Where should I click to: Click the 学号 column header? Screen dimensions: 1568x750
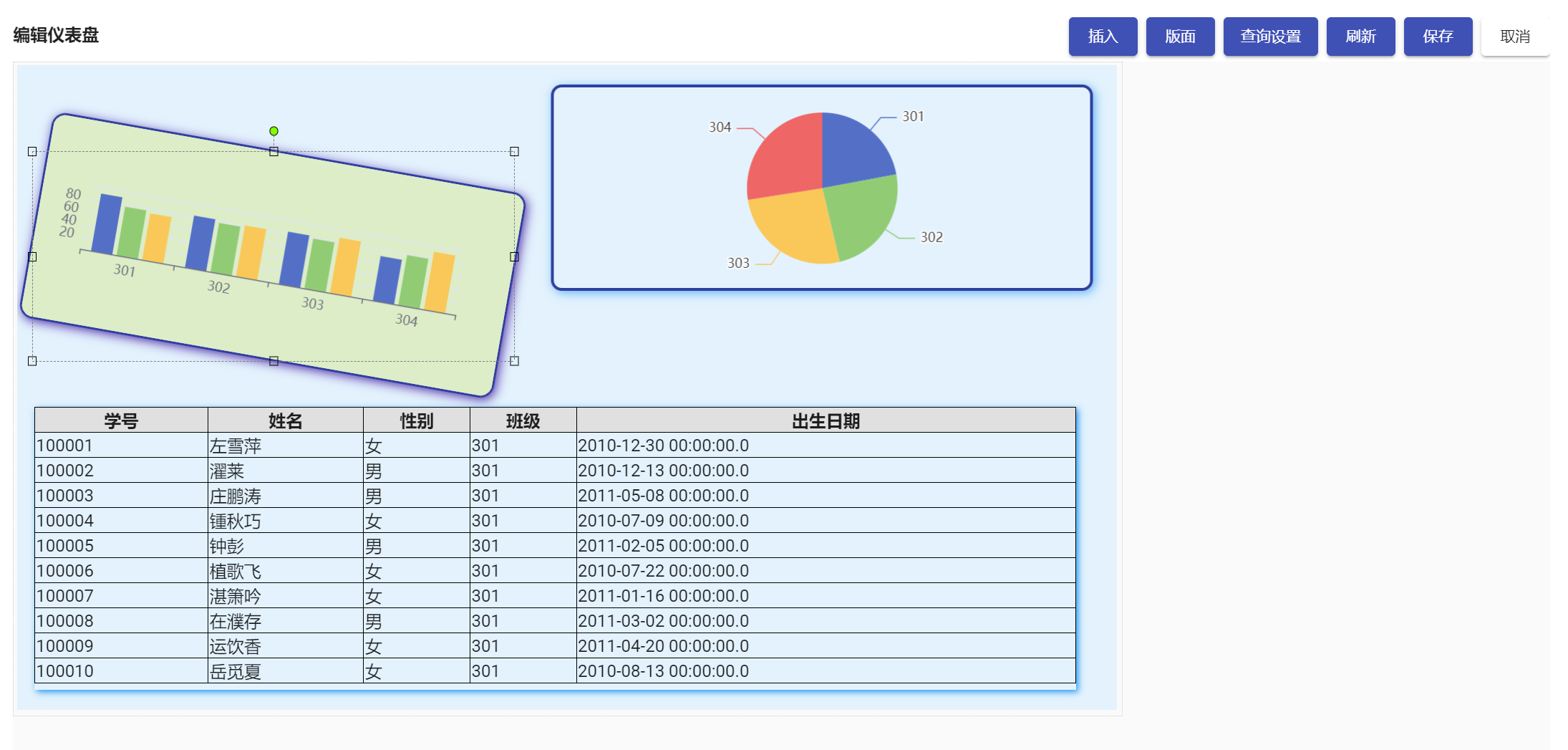pos(121,420)
